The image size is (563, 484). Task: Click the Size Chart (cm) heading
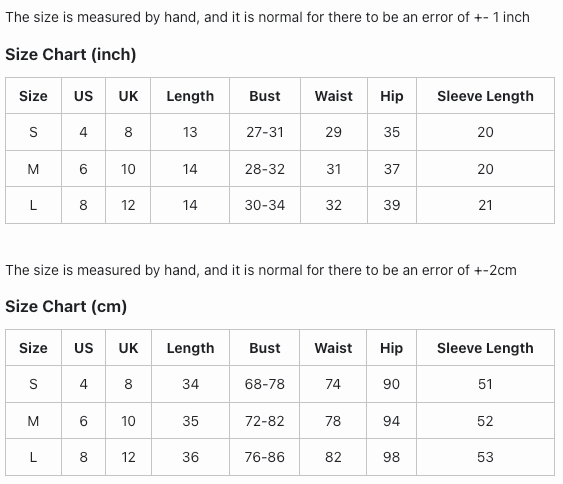pyautogui.click(x=66, y=307)
